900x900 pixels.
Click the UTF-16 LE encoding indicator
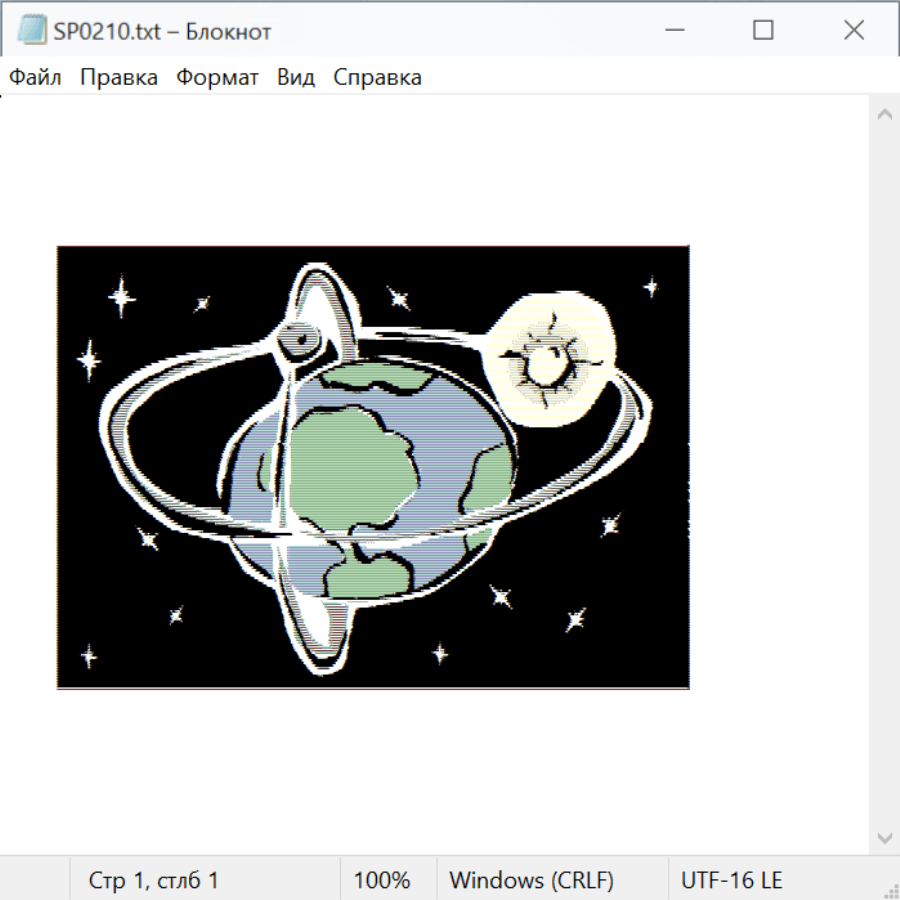731,880
